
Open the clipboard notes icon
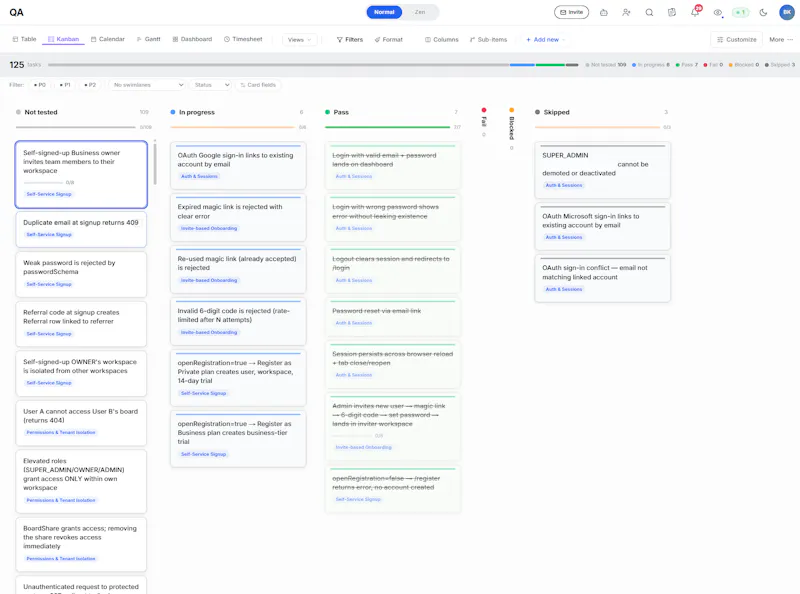672,12
